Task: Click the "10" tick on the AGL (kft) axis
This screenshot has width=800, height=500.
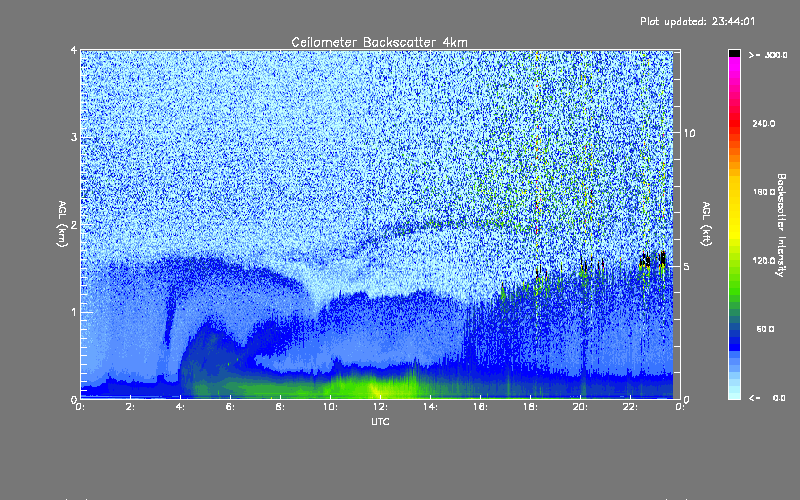Action: point(689,133)
